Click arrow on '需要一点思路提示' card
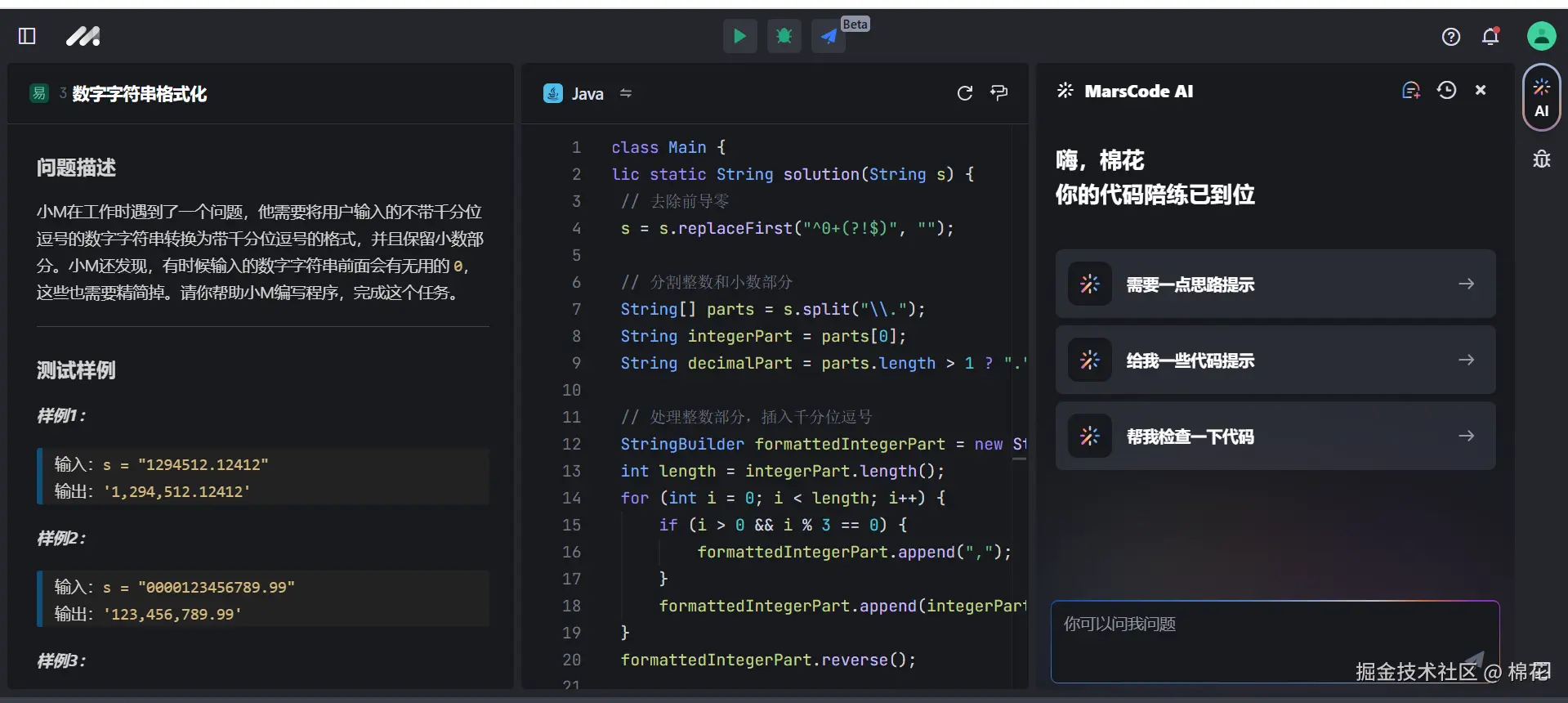 click(x=1466, y=284)
